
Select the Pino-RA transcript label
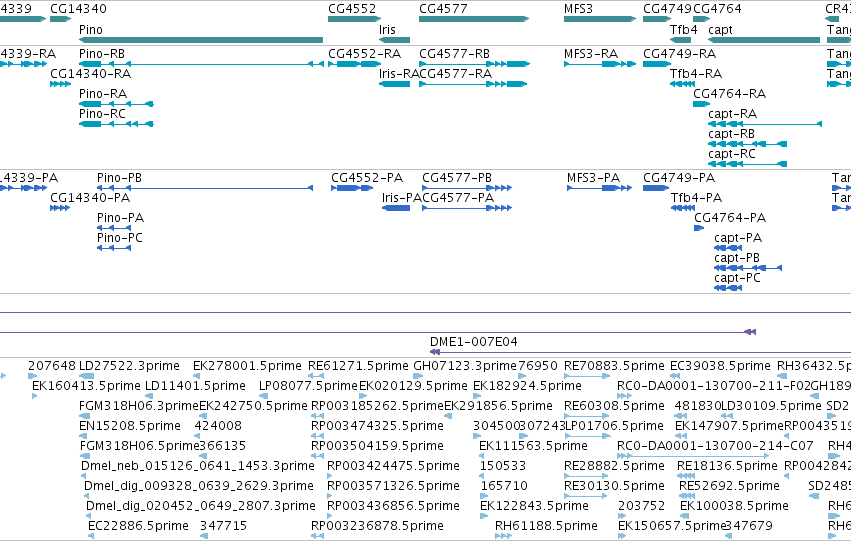tap(103, 93)
